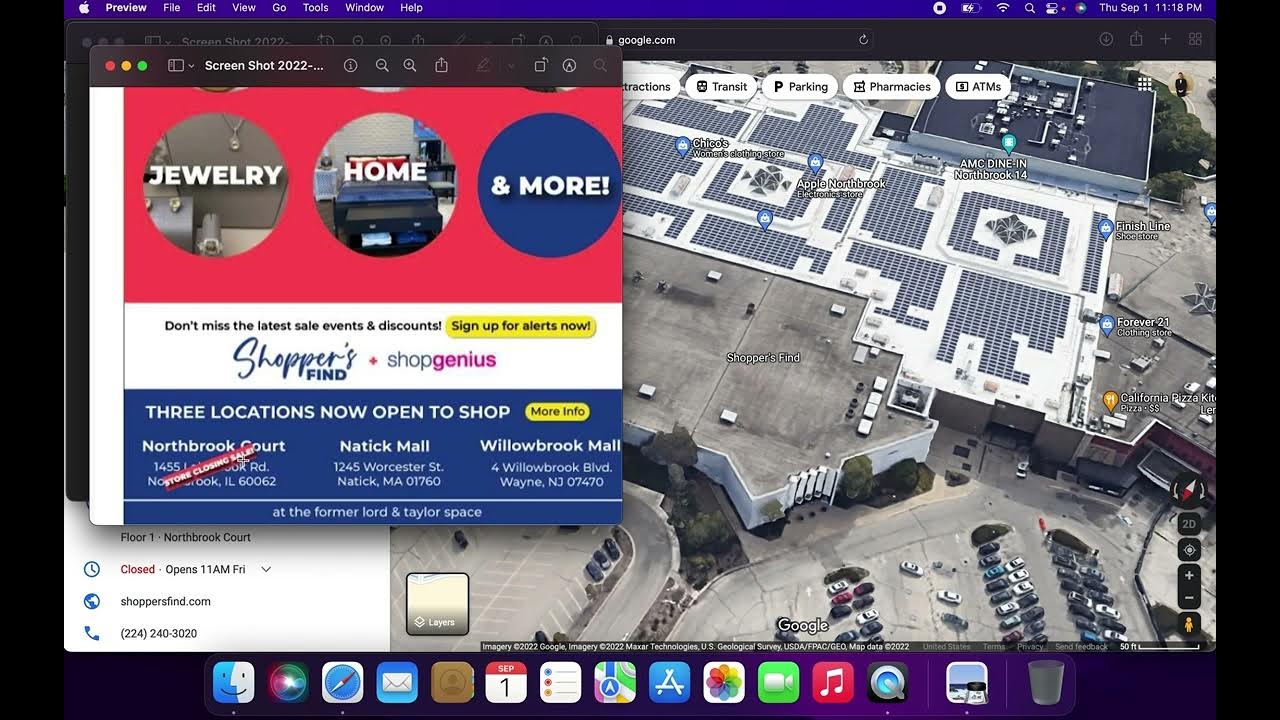Switch the map to 2D view
1280x720 pixels.
coord(1189,524)
